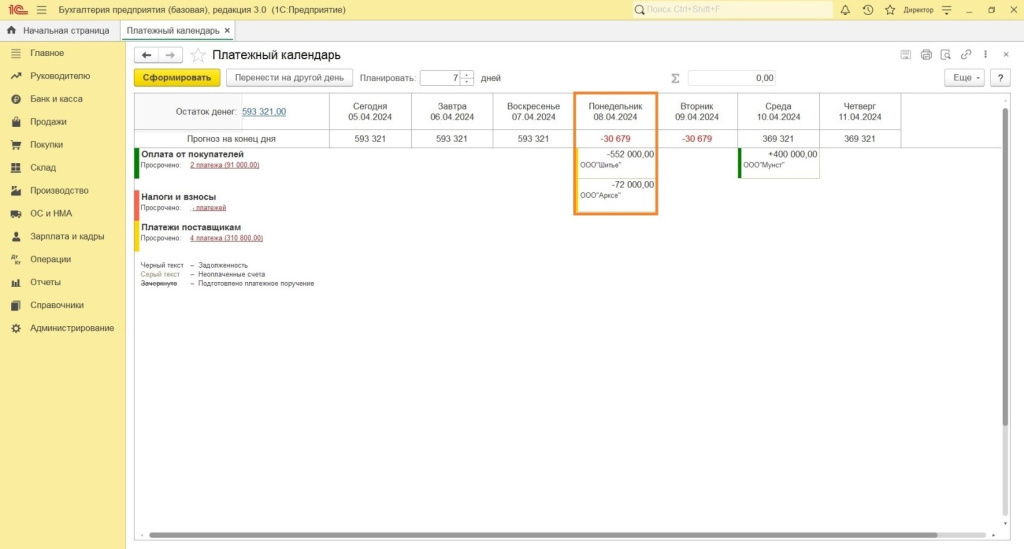Click Перенести на другой день button
Viewport: 1024px width, 549px height.
[x=288, y=78]
